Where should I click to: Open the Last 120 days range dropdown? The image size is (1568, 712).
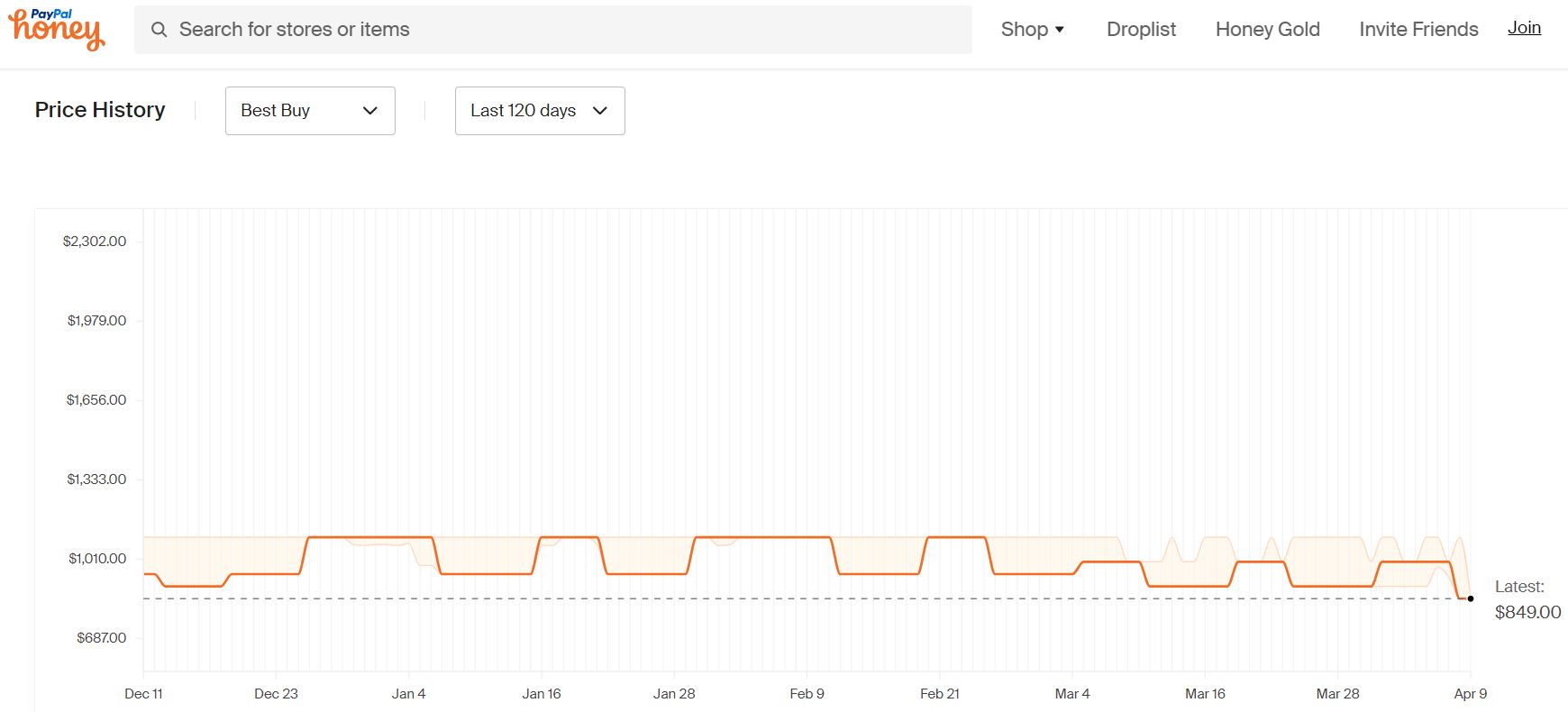tap(540, 111)
